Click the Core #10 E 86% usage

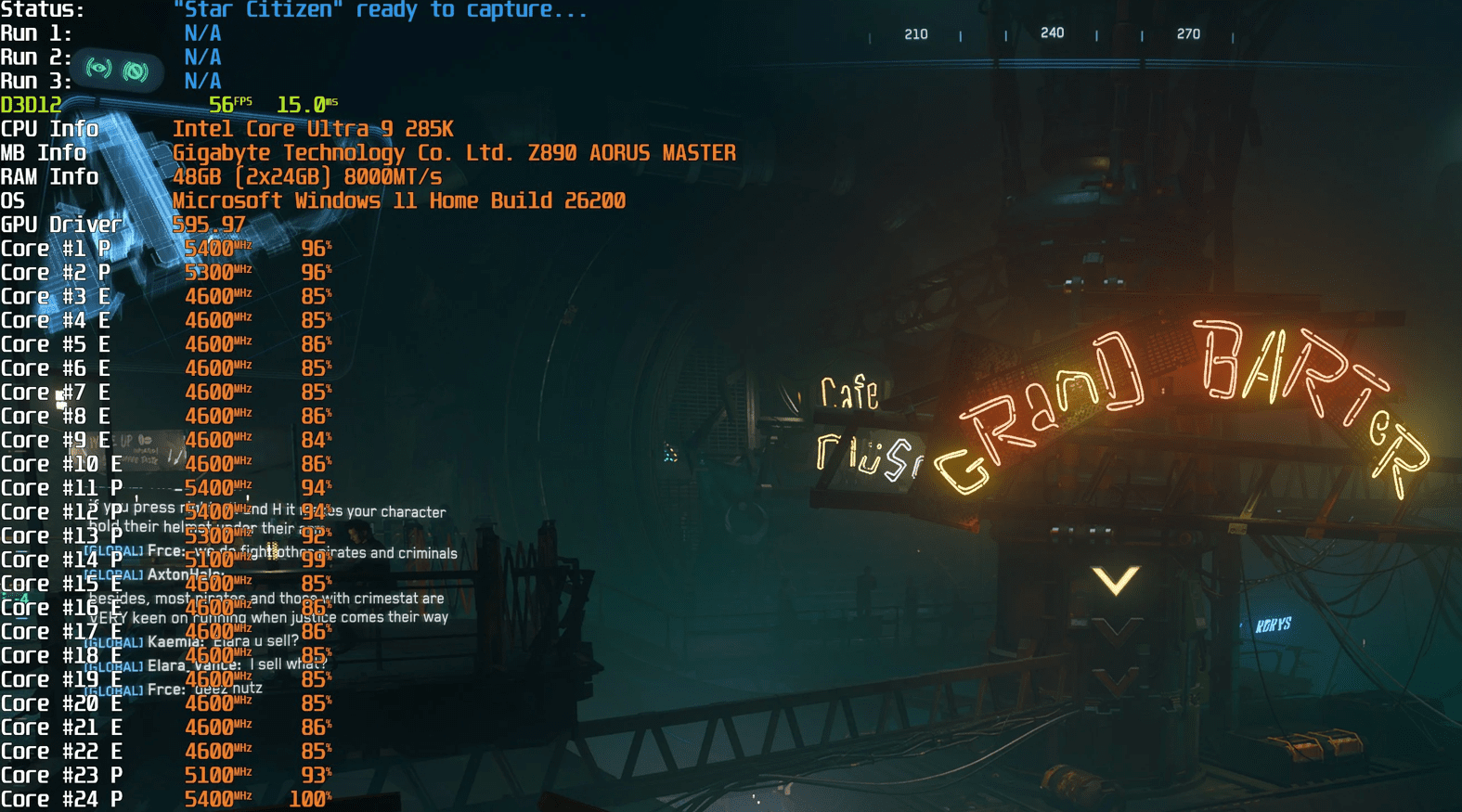(317, 465)
